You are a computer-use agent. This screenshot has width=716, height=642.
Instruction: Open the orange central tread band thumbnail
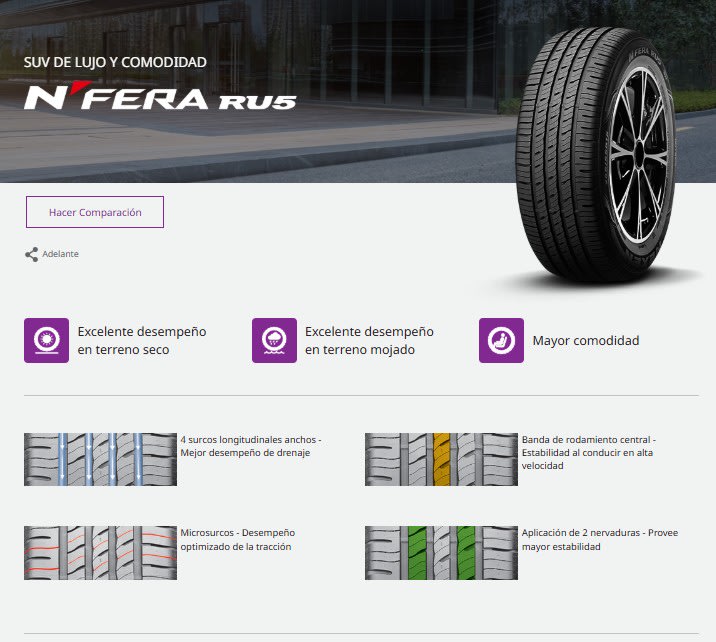click(x=441, y=459)
